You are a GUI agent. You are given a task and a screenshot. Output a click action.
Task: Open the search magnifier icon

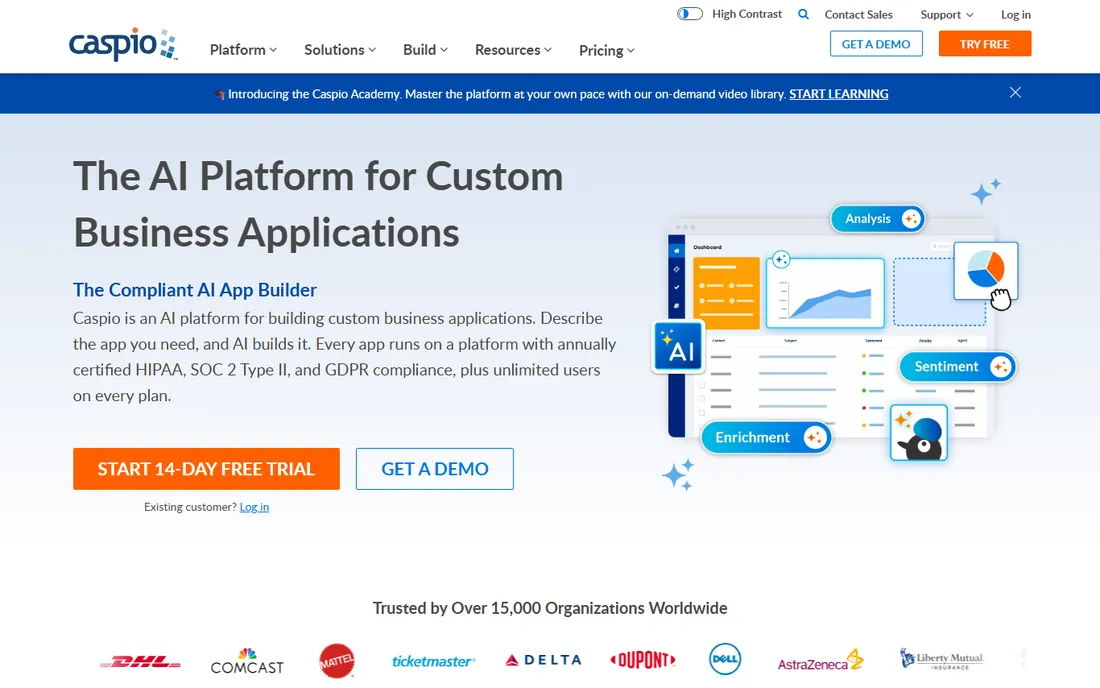pos(803,14)
